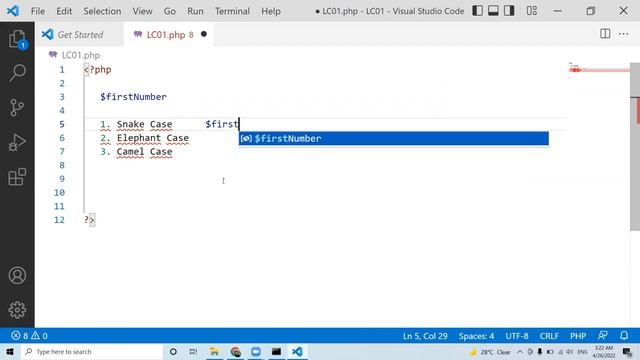640x360 pixels.
Task: Click the VS Code taskbar icon
Action: (297, 351)
